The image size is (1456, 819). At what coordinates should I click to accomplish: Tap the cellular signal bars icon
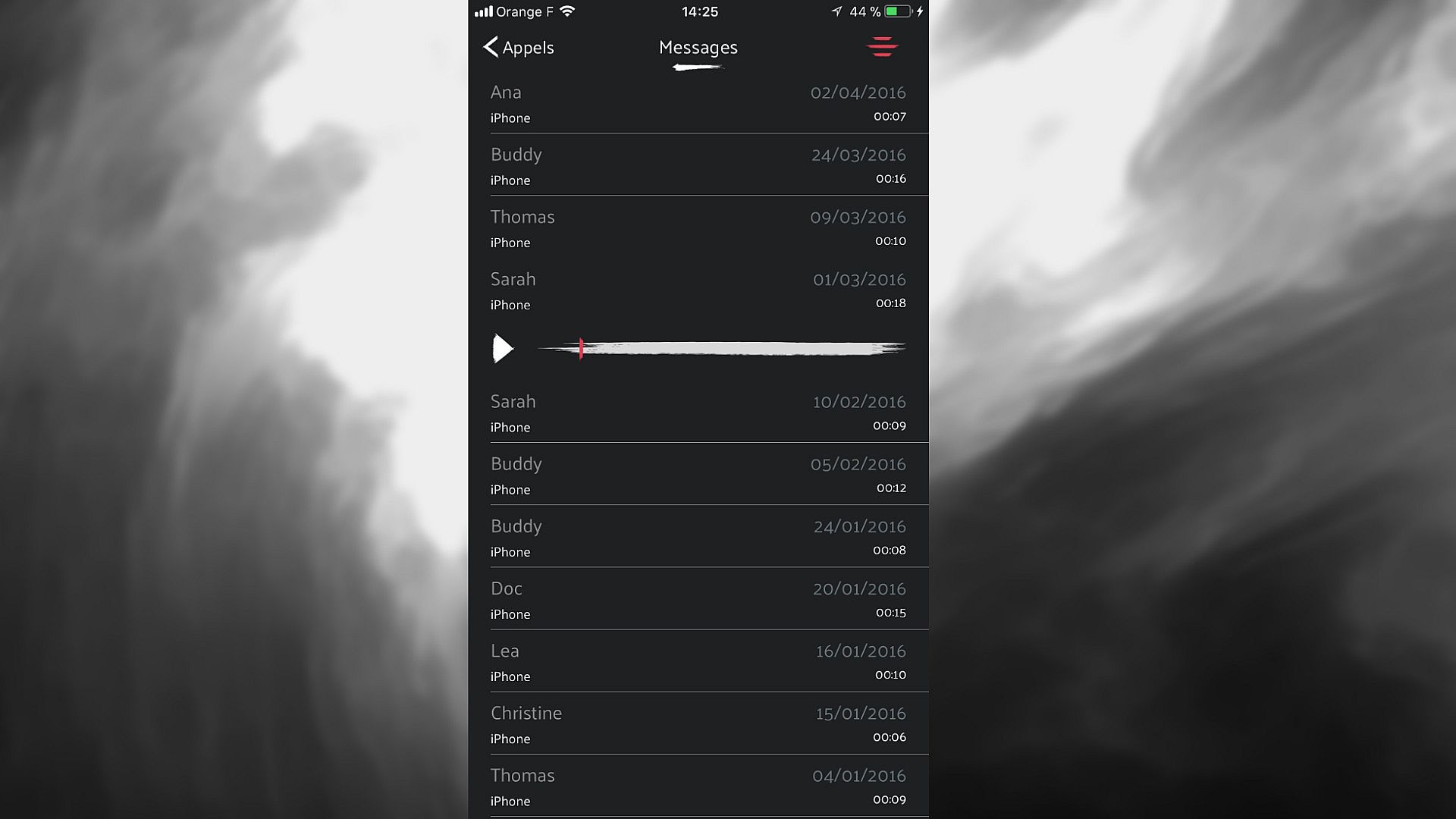(x=484, y=11)
